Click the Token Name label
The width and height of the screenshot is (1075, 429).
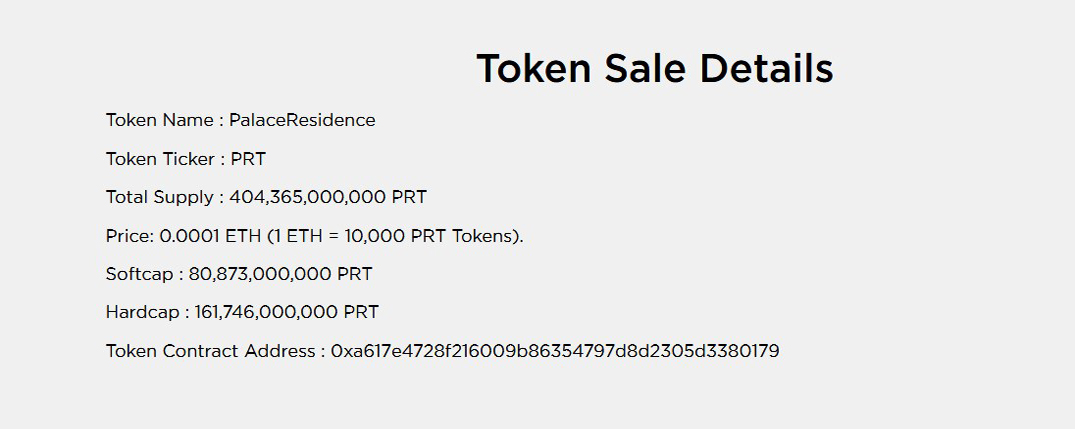click(160, 120)
